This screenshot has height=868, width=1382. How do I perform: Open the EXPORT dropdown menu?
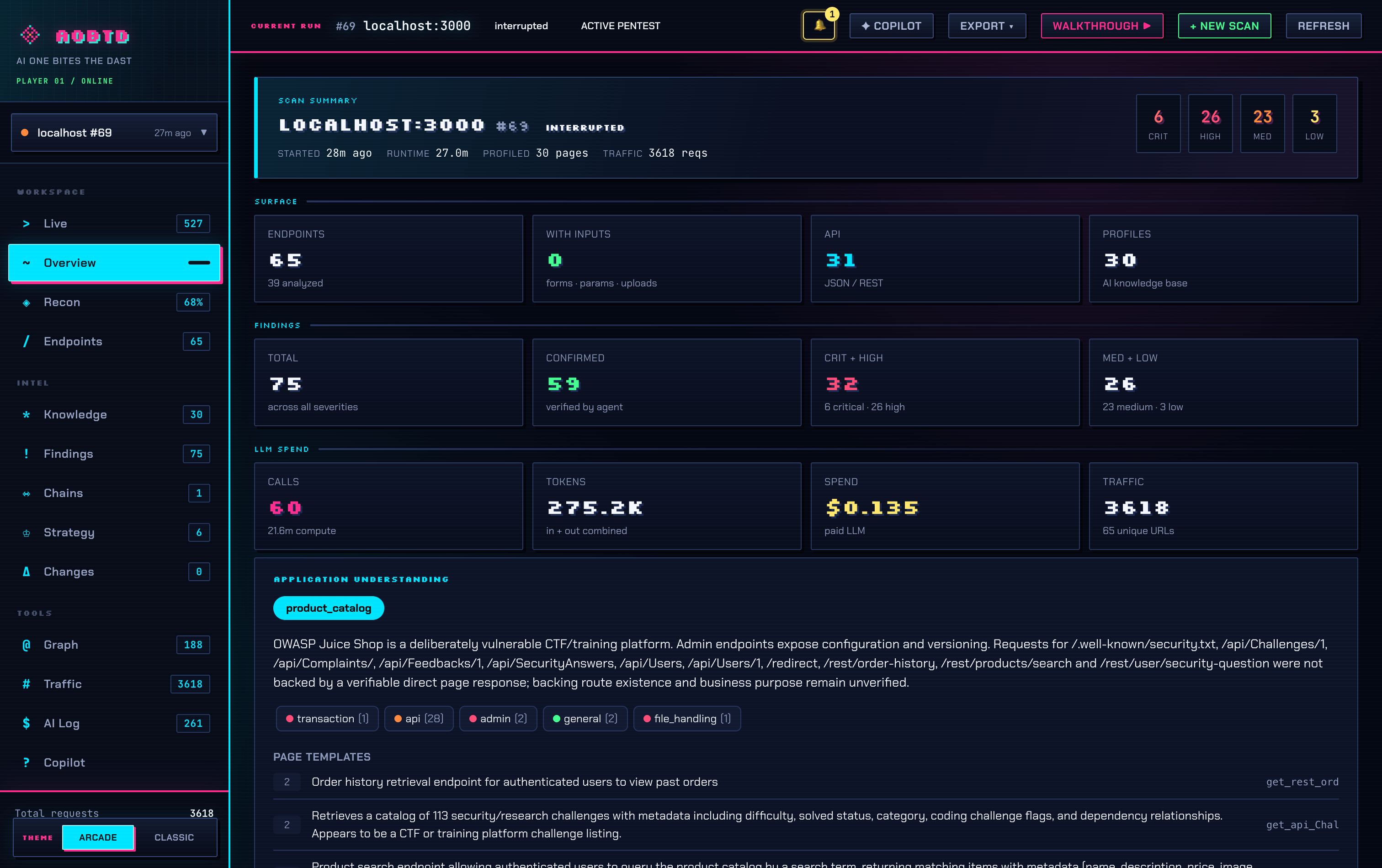tap(987, 26)
